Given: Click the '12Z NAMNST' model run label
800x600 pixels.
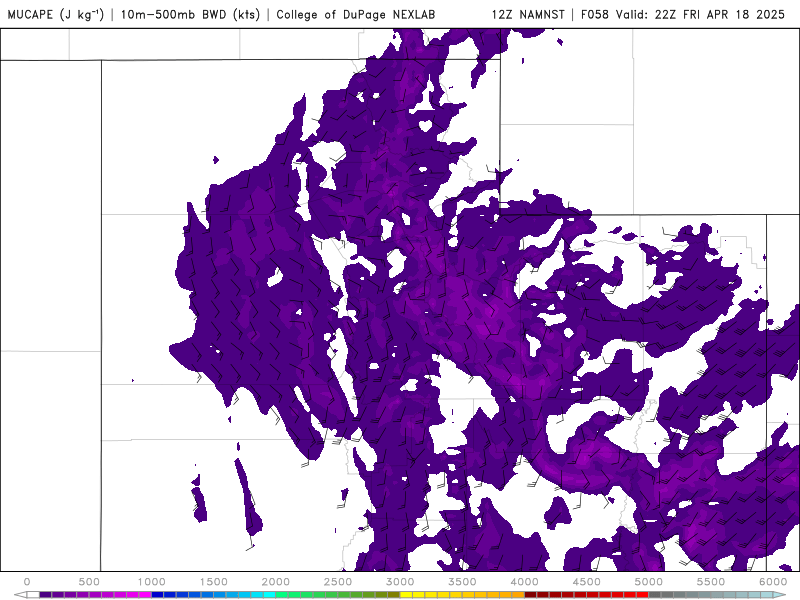Looking at the screenshot, I should click(x=528, y=14).
